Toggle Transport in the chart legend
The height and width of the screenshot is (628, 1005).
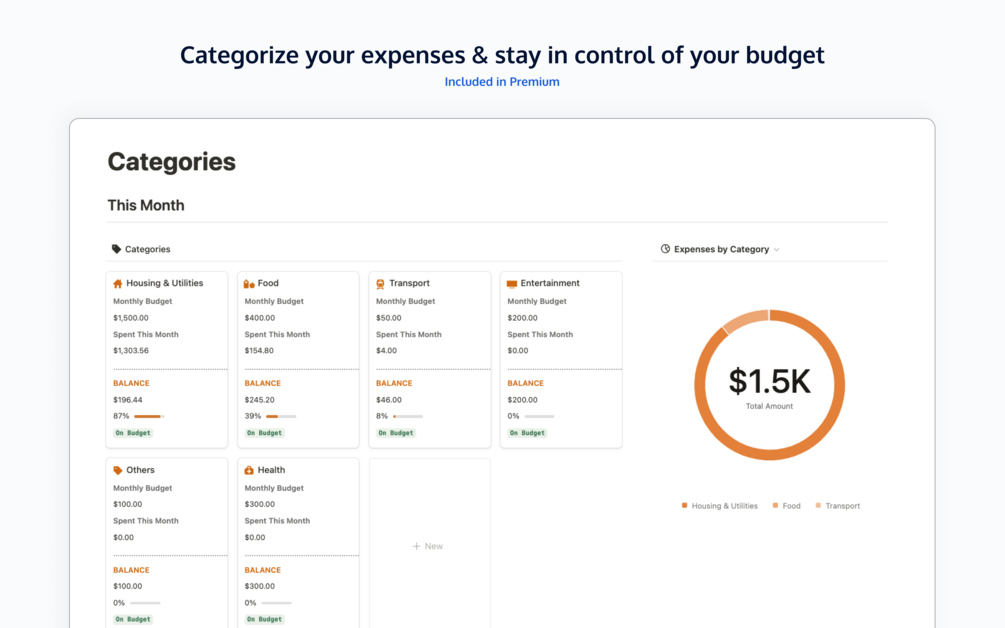tap(837, 506)
